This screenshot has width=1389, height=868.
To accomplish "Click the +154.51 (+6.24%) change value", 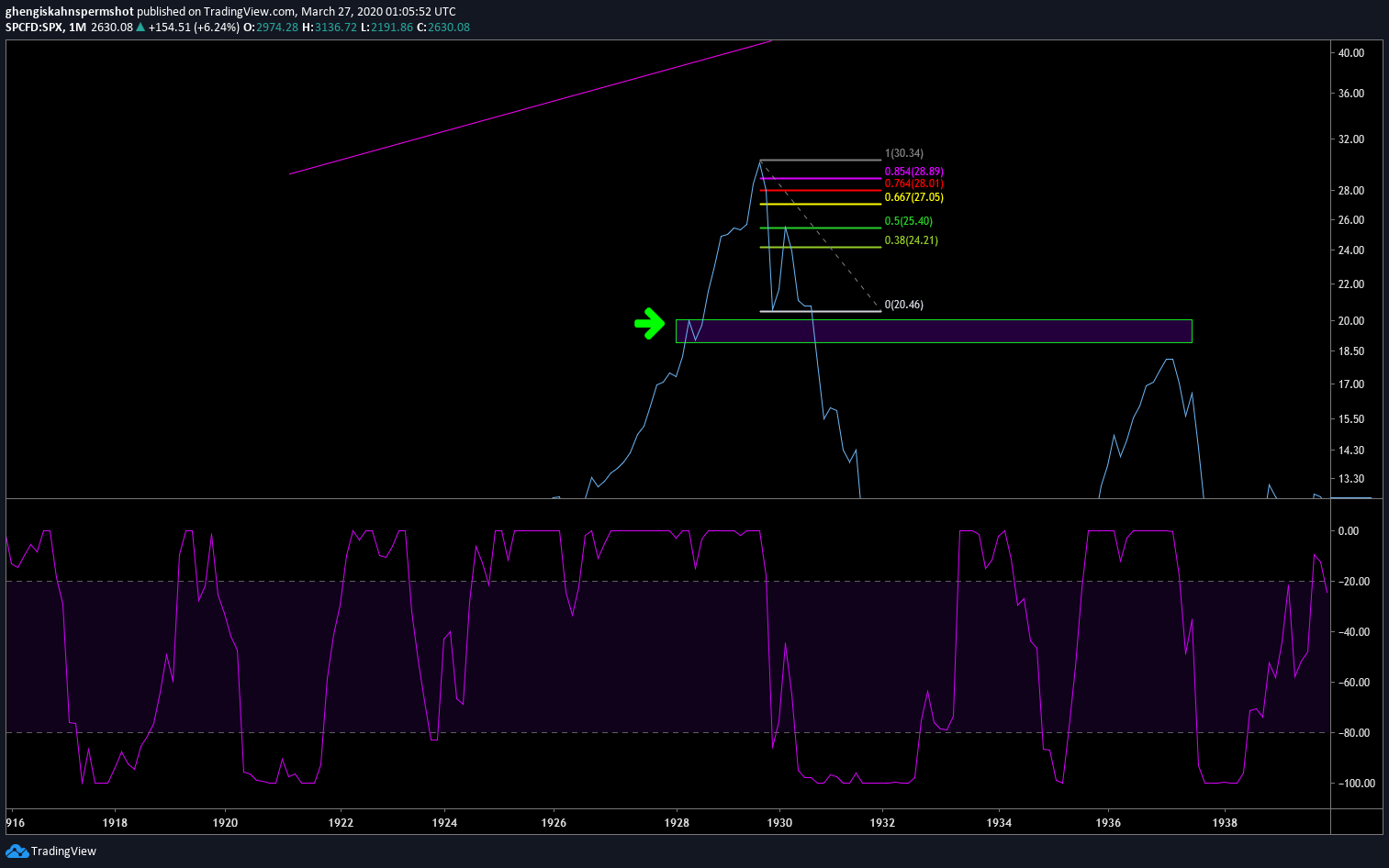I will click(194, 28).
